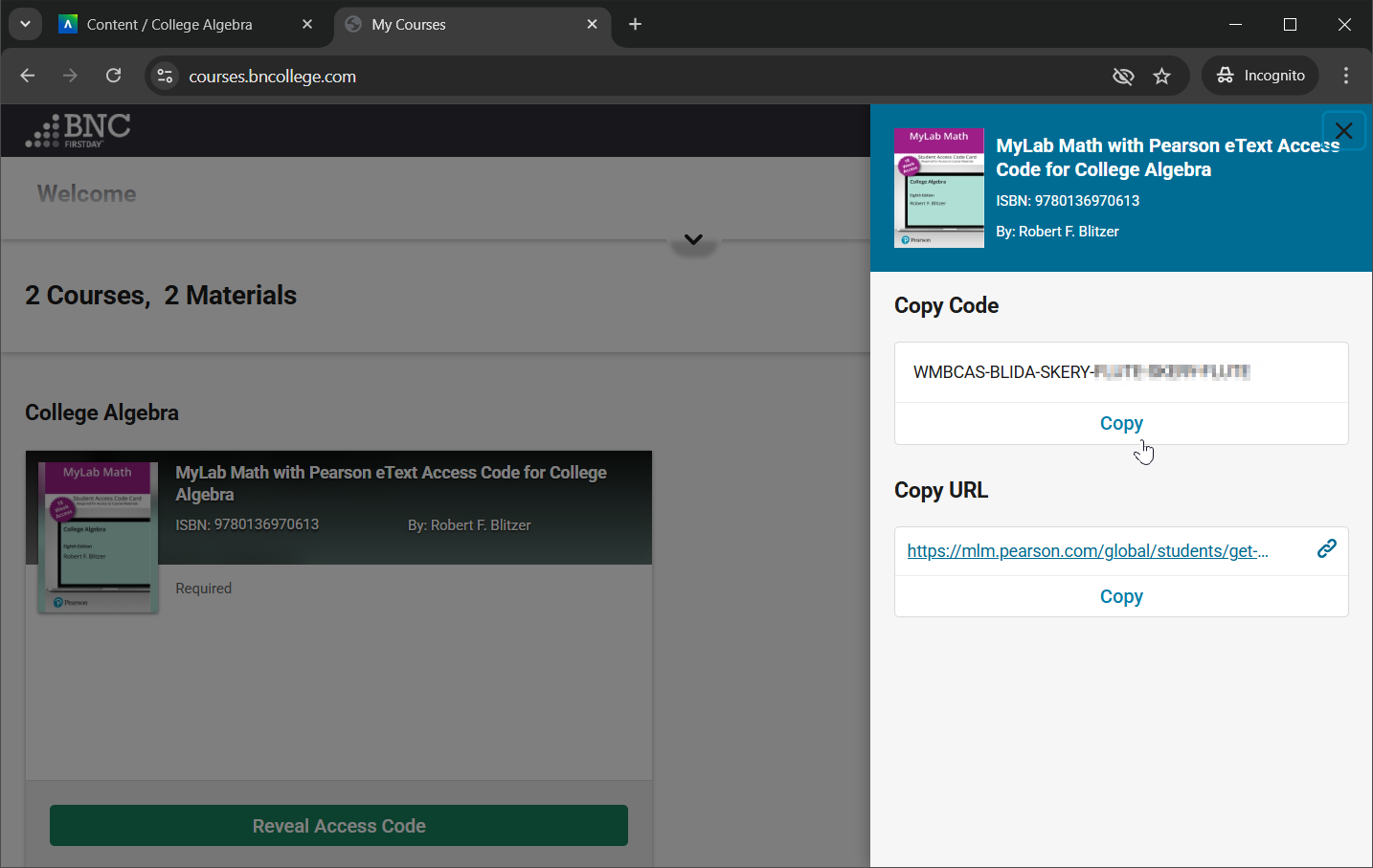Copy the Pearson URL
The width and height of the screenshot is (1373, 868).
pyautogui.click(x=1121, y=596)
